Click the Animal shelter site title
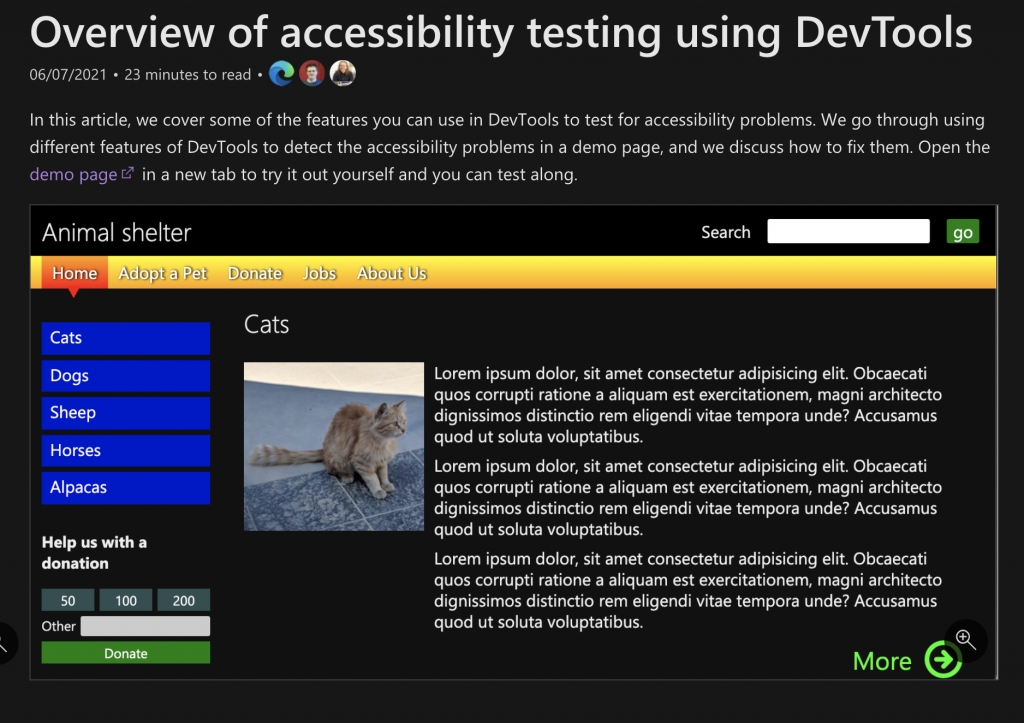1024x723 pixels. pyautogui.click(x=116, y=233)
